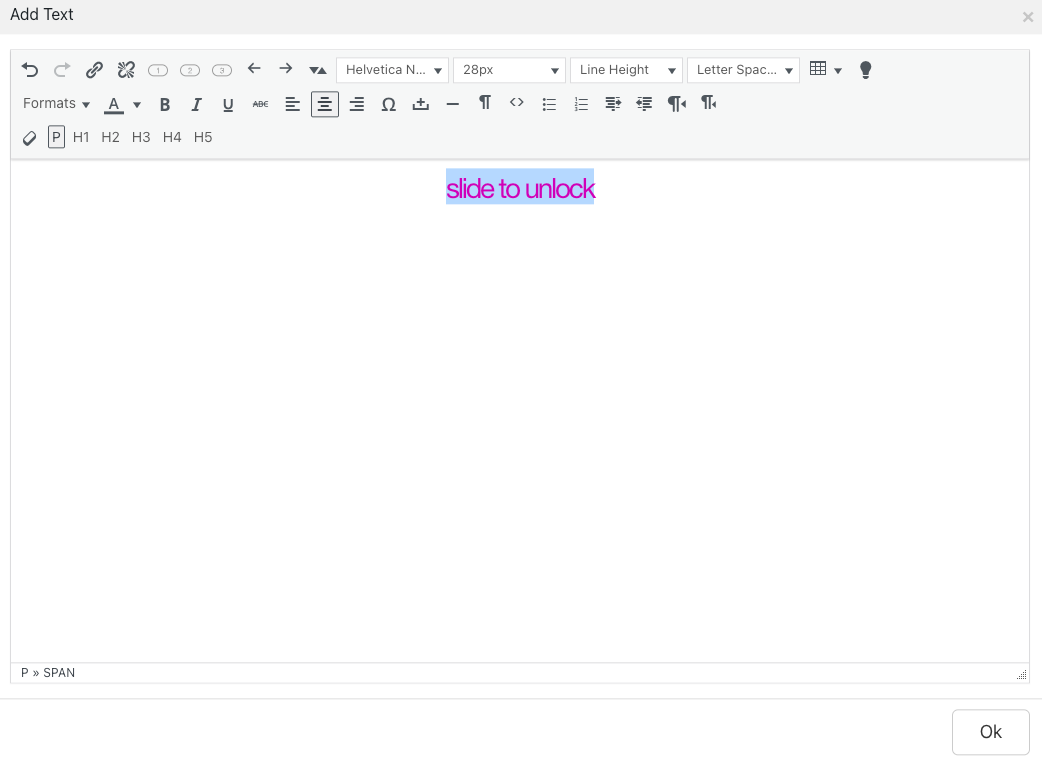This screenshot has height=762, width=1042.
Task: Expand the Line Height dropdown
Action: point(626,70)
